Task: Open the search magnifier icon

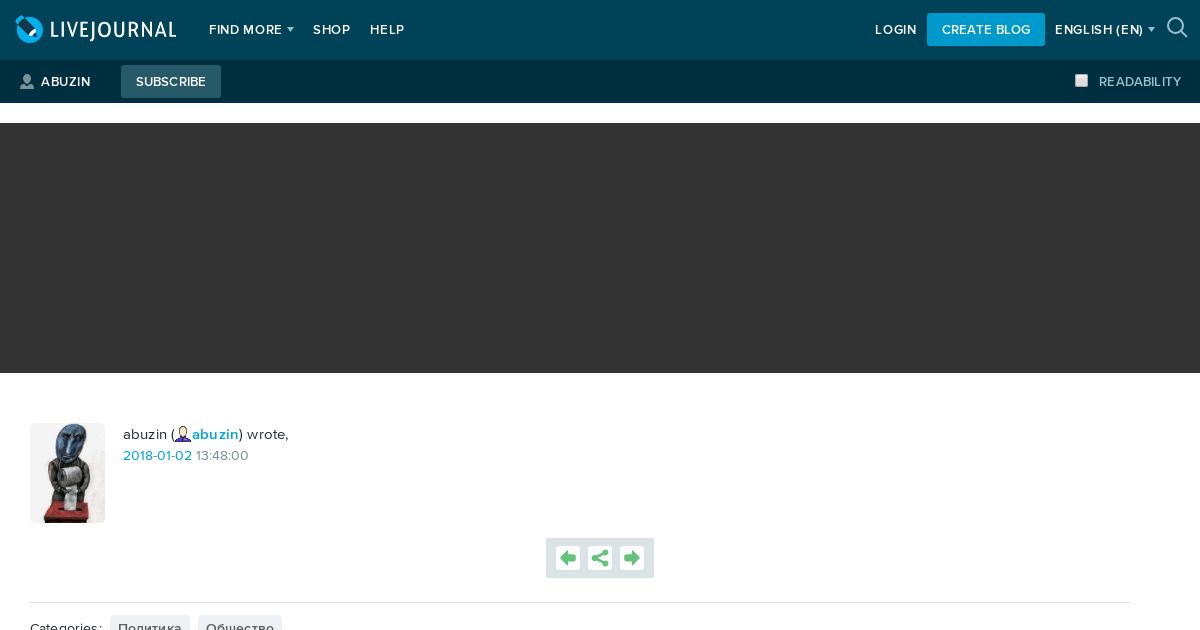Action: click(1177, 28)
